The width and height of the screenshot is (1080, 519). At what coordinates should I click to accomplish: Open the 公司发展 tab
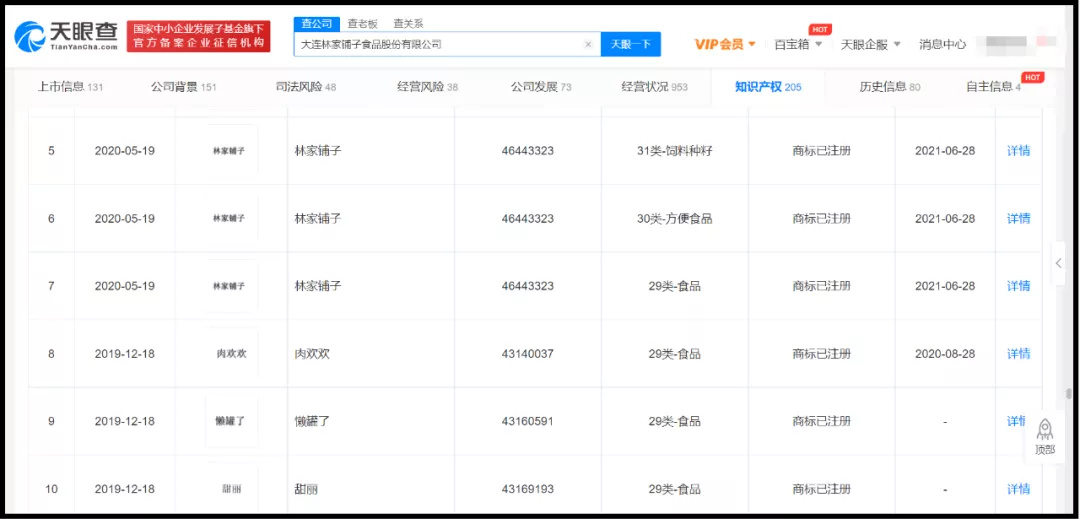point(541,87)
